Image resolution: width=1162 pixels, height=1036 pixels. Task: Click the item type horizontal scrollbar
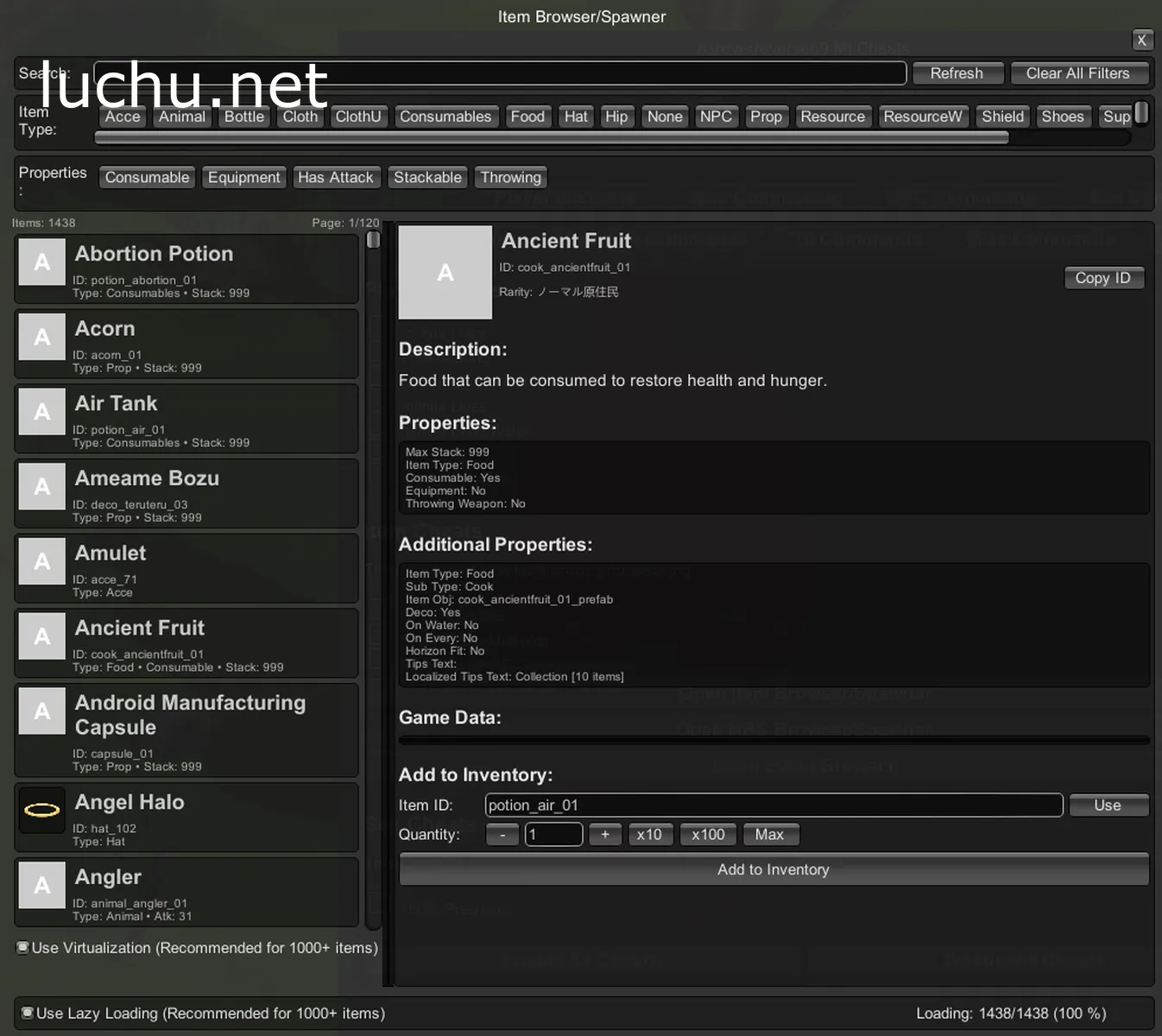tap(551, 137)
